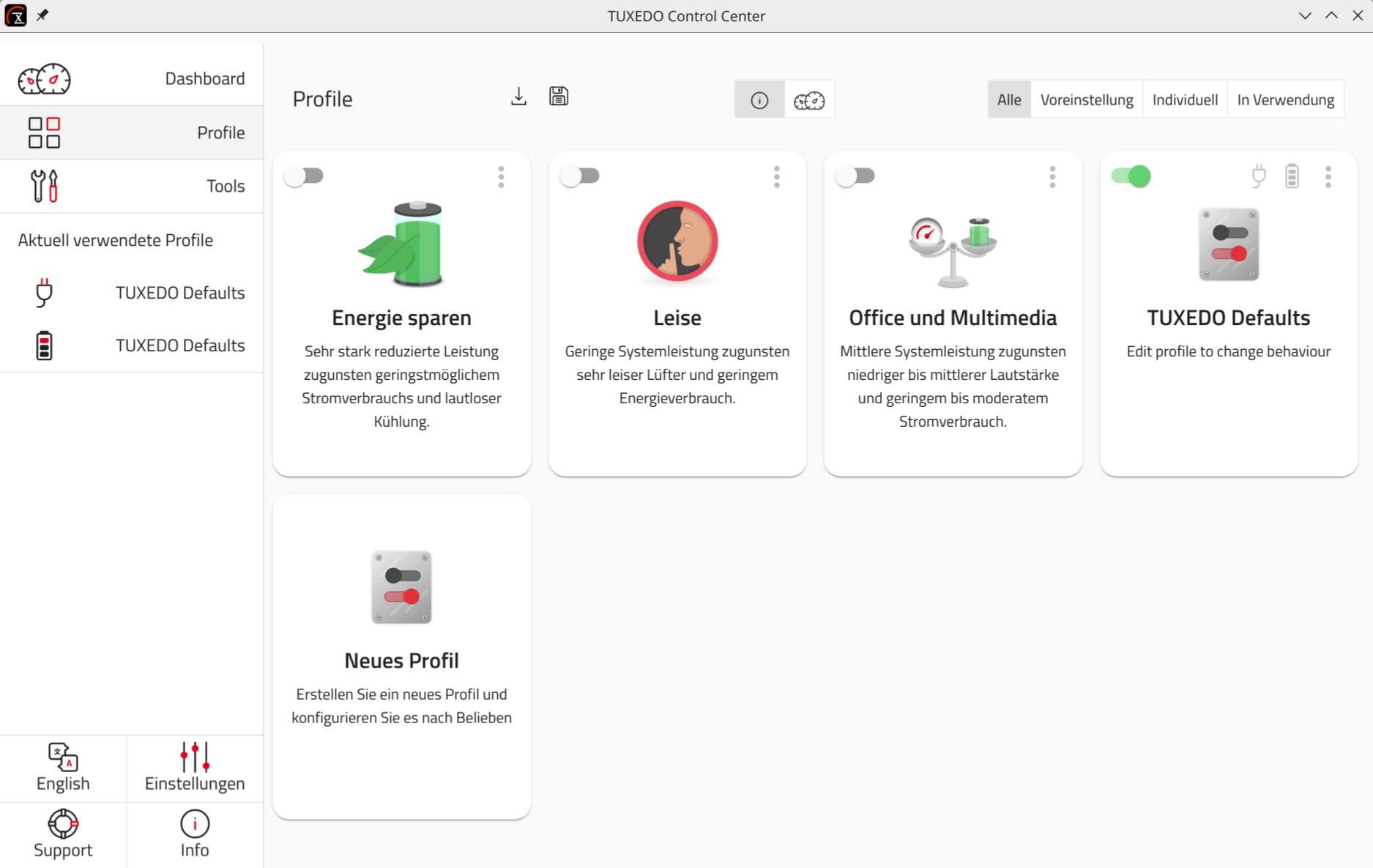This screenshot has height=868, width=1373.
Task: Open Einstellungen sliders icon
Action: pos(195,757)
